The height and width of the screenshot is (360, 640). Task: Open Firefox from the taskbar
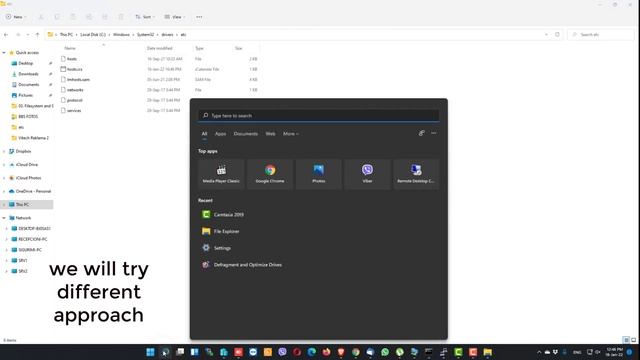click(x=326, y=352)
